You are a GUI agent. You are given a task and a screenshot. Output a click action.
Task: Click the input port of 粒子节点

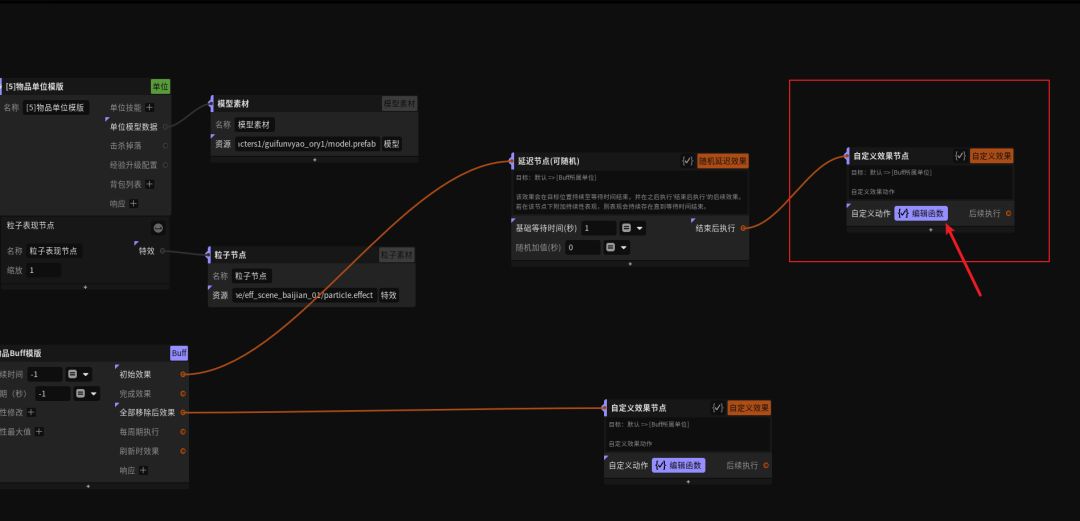[x=208, y=255]
